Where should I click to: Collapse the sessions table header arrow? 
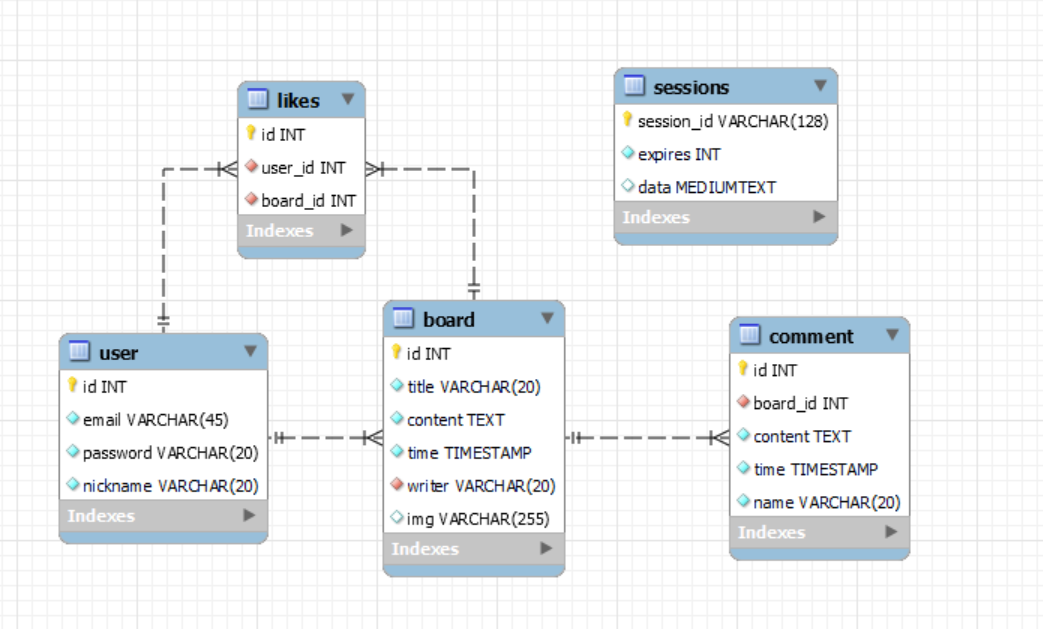pos(820,85)
